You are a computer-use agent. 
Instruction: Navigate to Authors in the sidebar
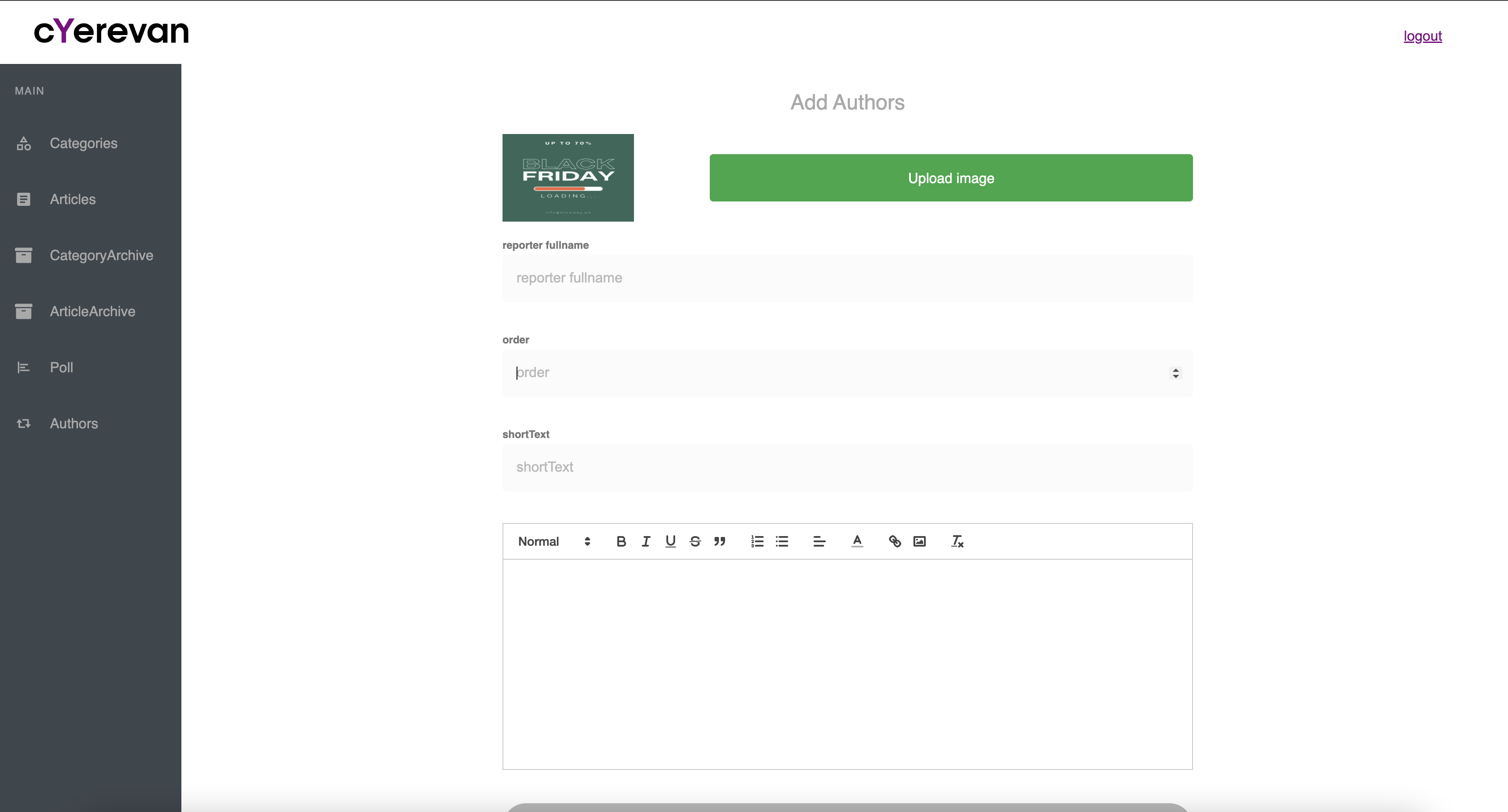[x=74, y=424]
